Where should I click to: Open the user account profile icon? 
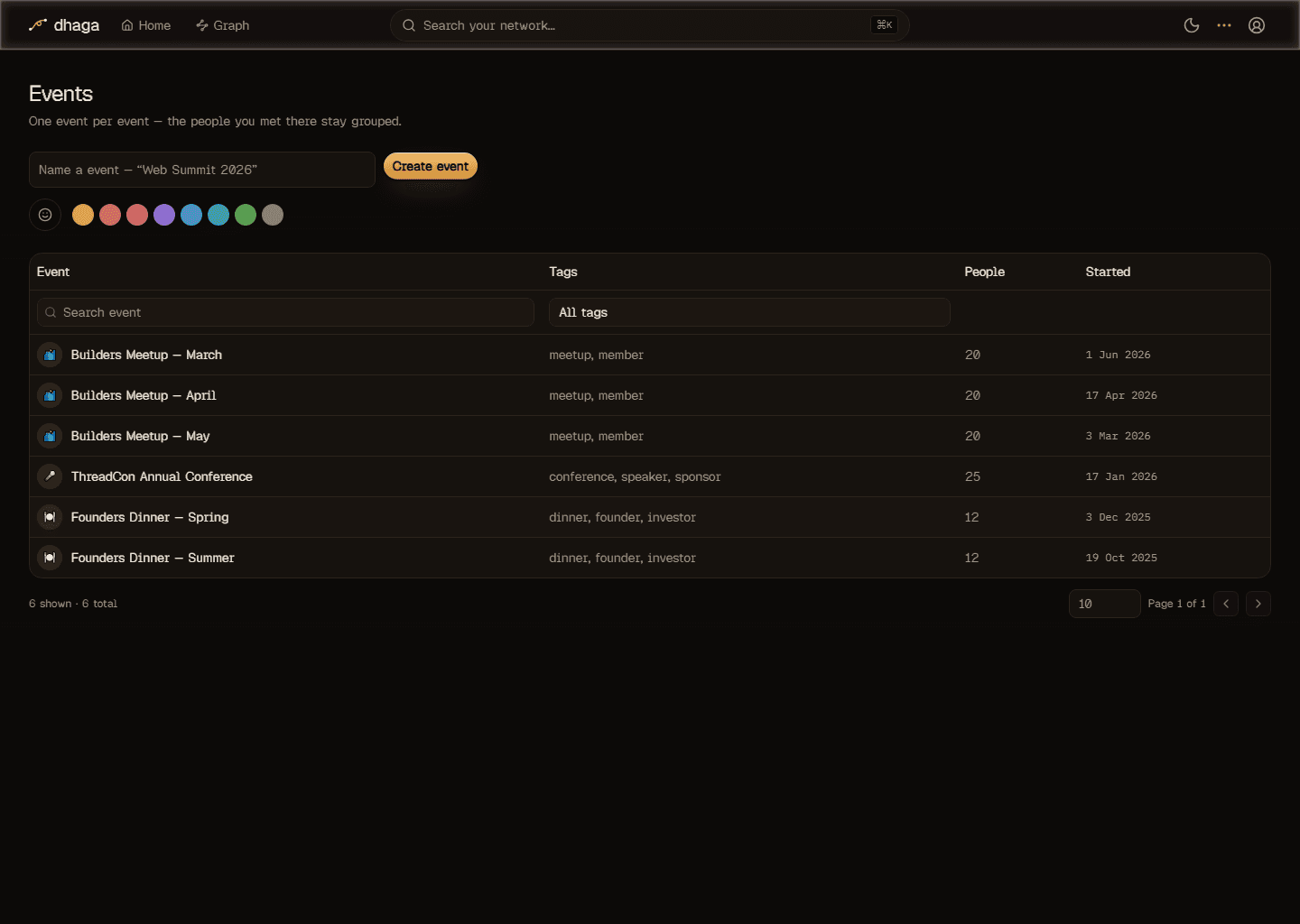coord(1257,25)
